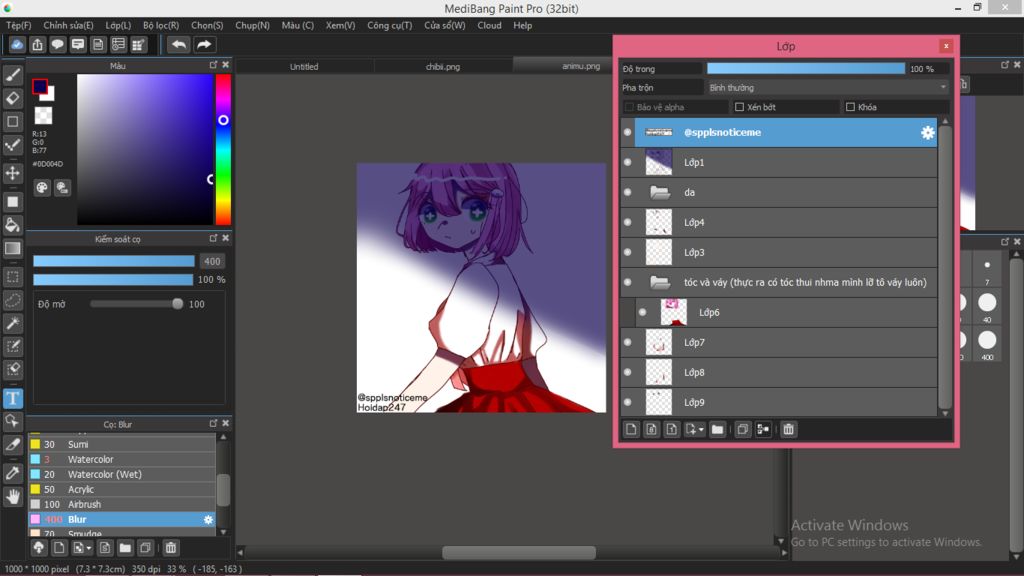Select the Lasso selection tool
The height and width of the screenshot is (576, 1024).
pyautogui.click(x=12, y=300)
